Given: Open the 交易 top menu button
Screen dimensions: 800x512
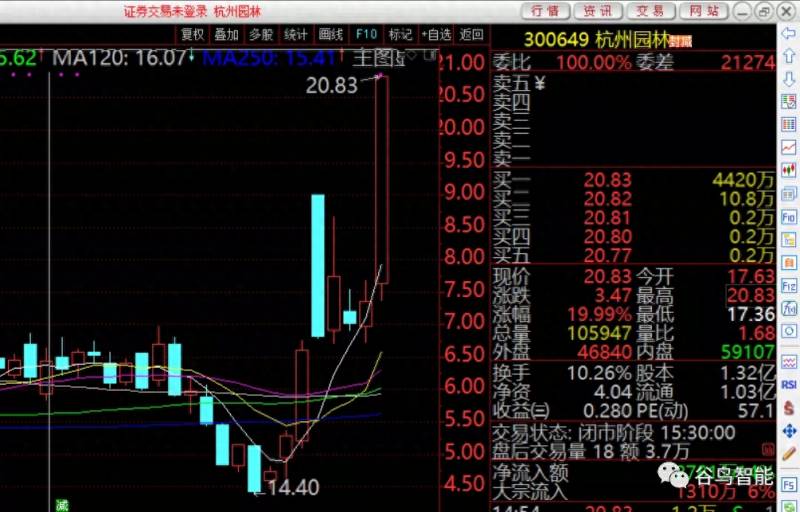Looking at the screenshot, I should click(651, 11).
